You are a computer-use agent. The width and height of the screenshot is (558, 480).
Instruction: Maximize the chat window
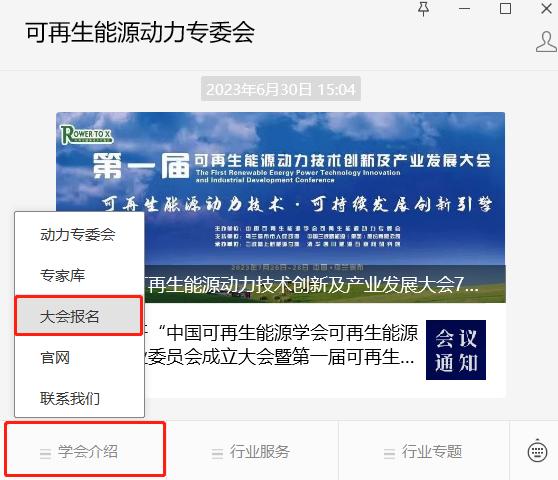pyautogui.click(x=505, y=9)
